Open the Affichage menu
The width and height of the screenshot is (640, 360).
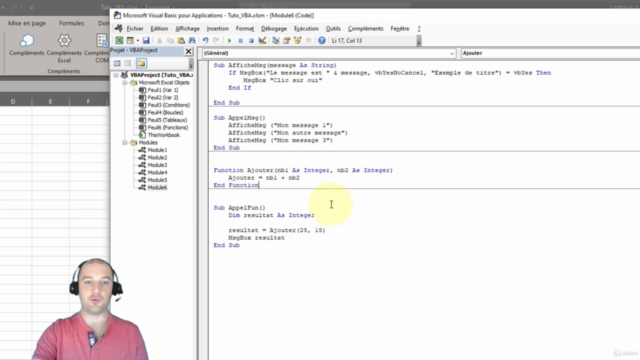pos(187,29)
